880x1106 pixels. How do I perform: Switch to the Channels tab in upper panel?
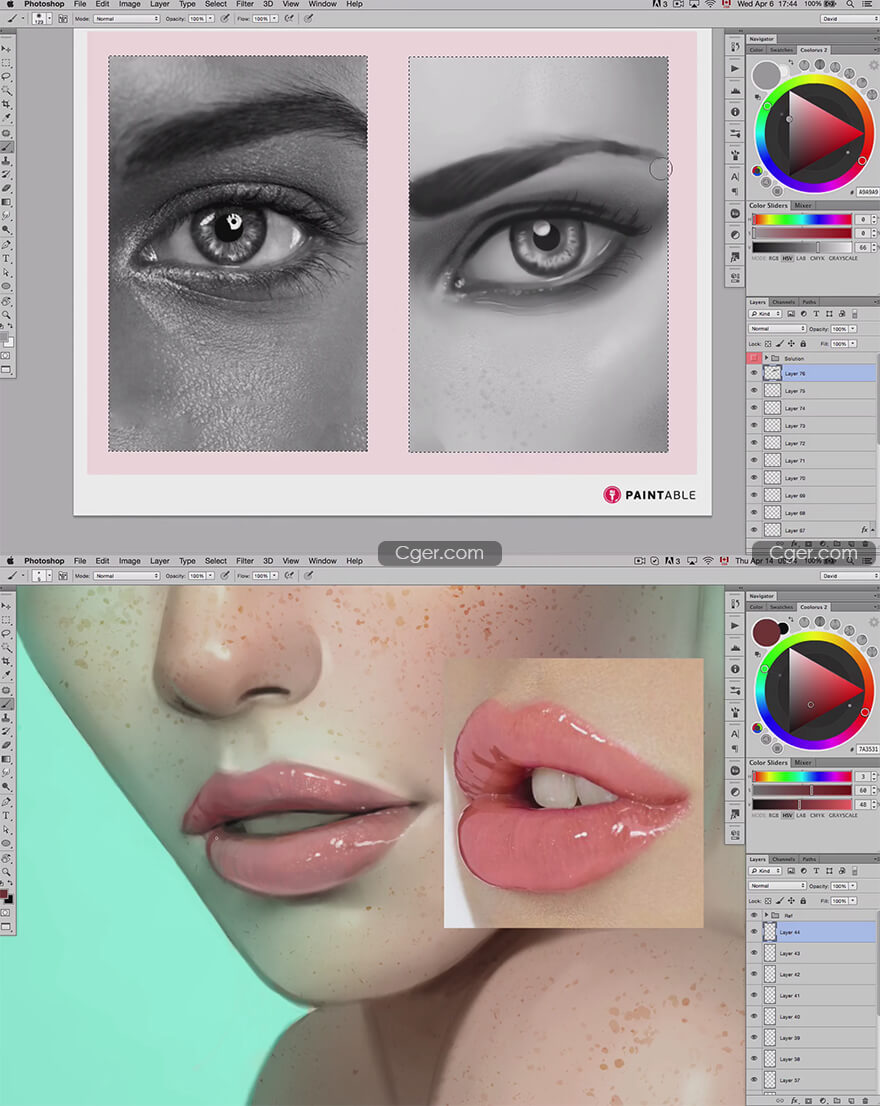pyautogui.click(x=783, y=302)
